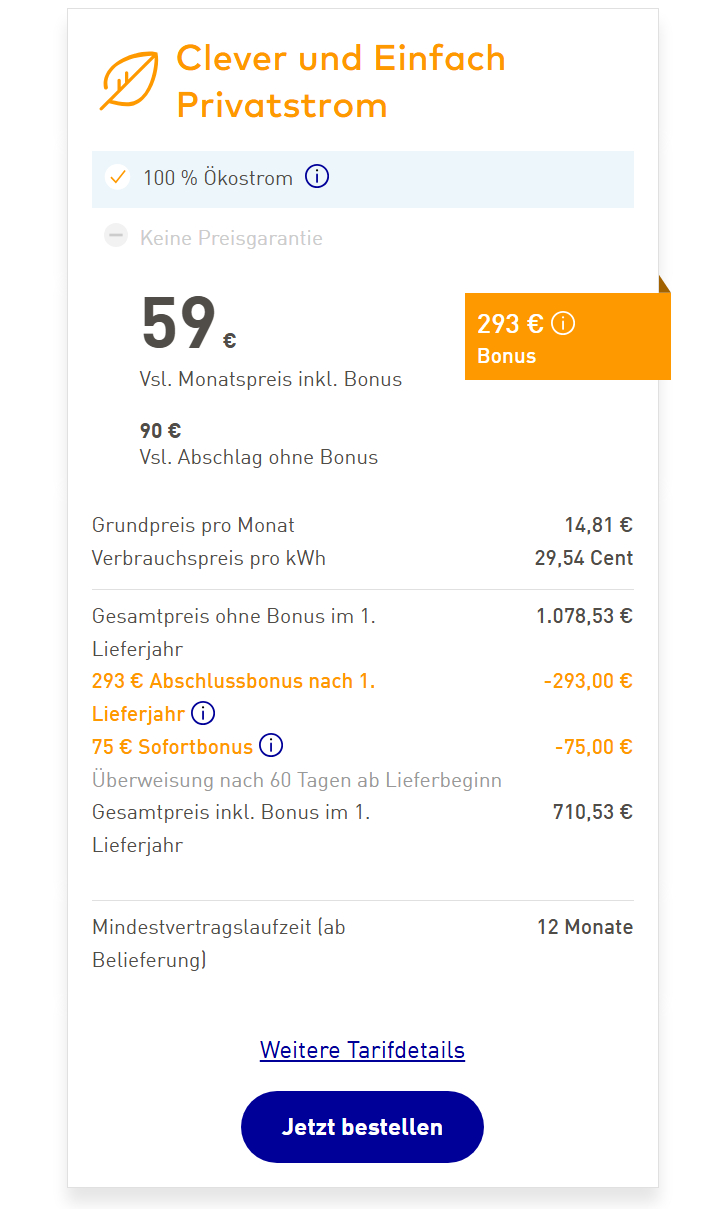Open info icon next to 100 % Ökostrom
Screen dimensions: 706x1209
[317, 177]
